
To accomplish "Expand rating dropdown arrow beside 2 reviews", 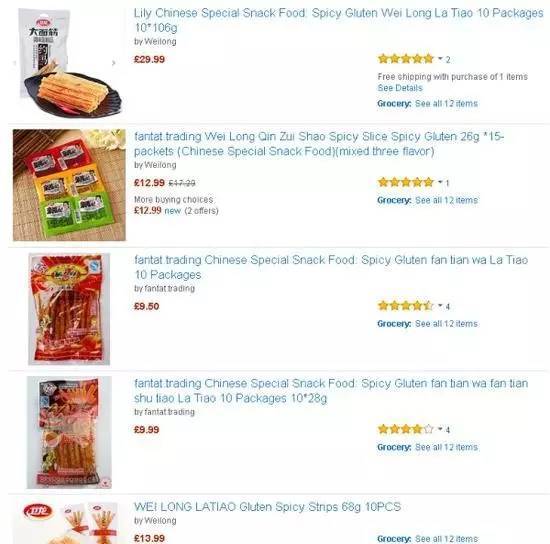I will 440,59.
